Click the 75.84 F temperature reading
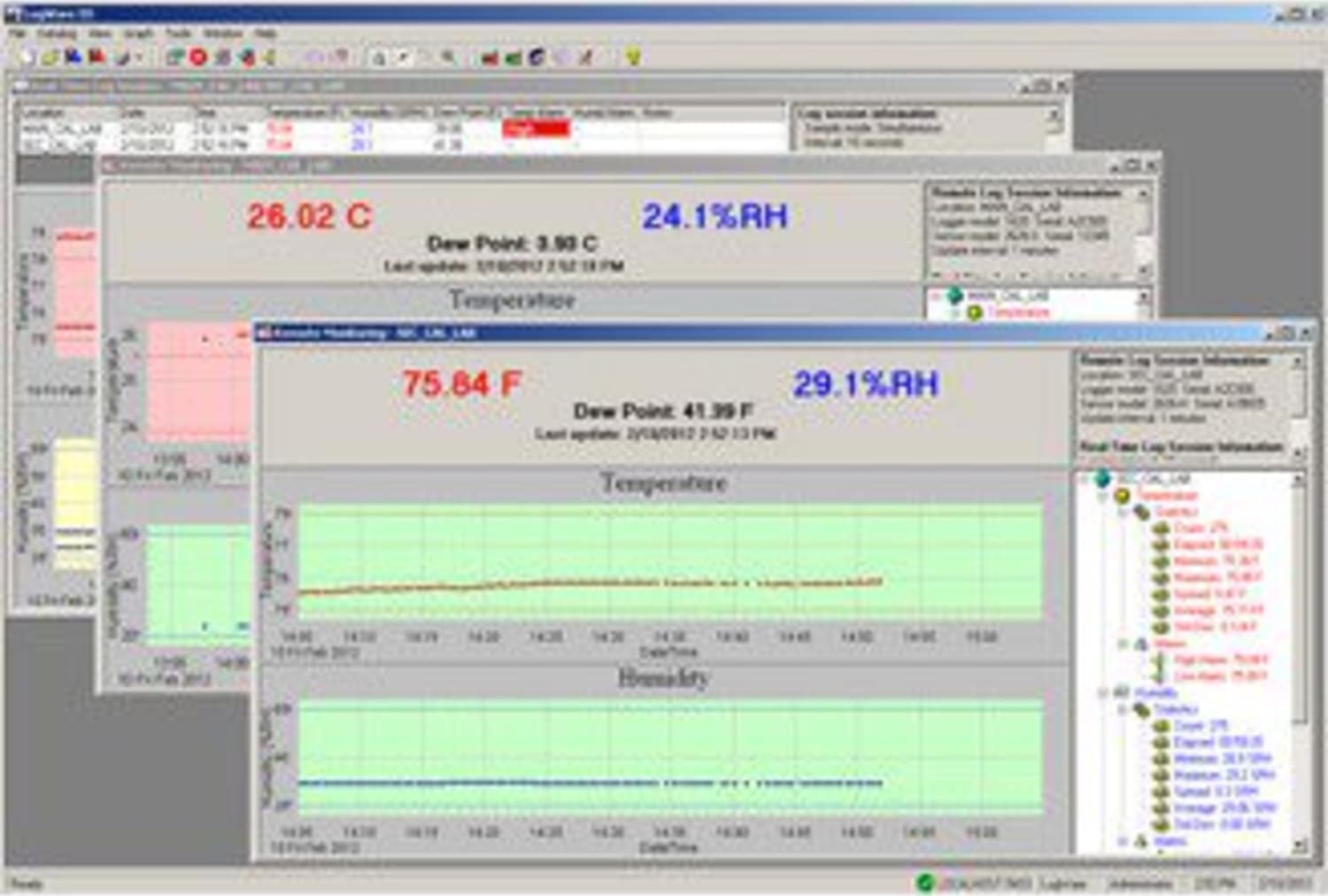 [461, 384]
